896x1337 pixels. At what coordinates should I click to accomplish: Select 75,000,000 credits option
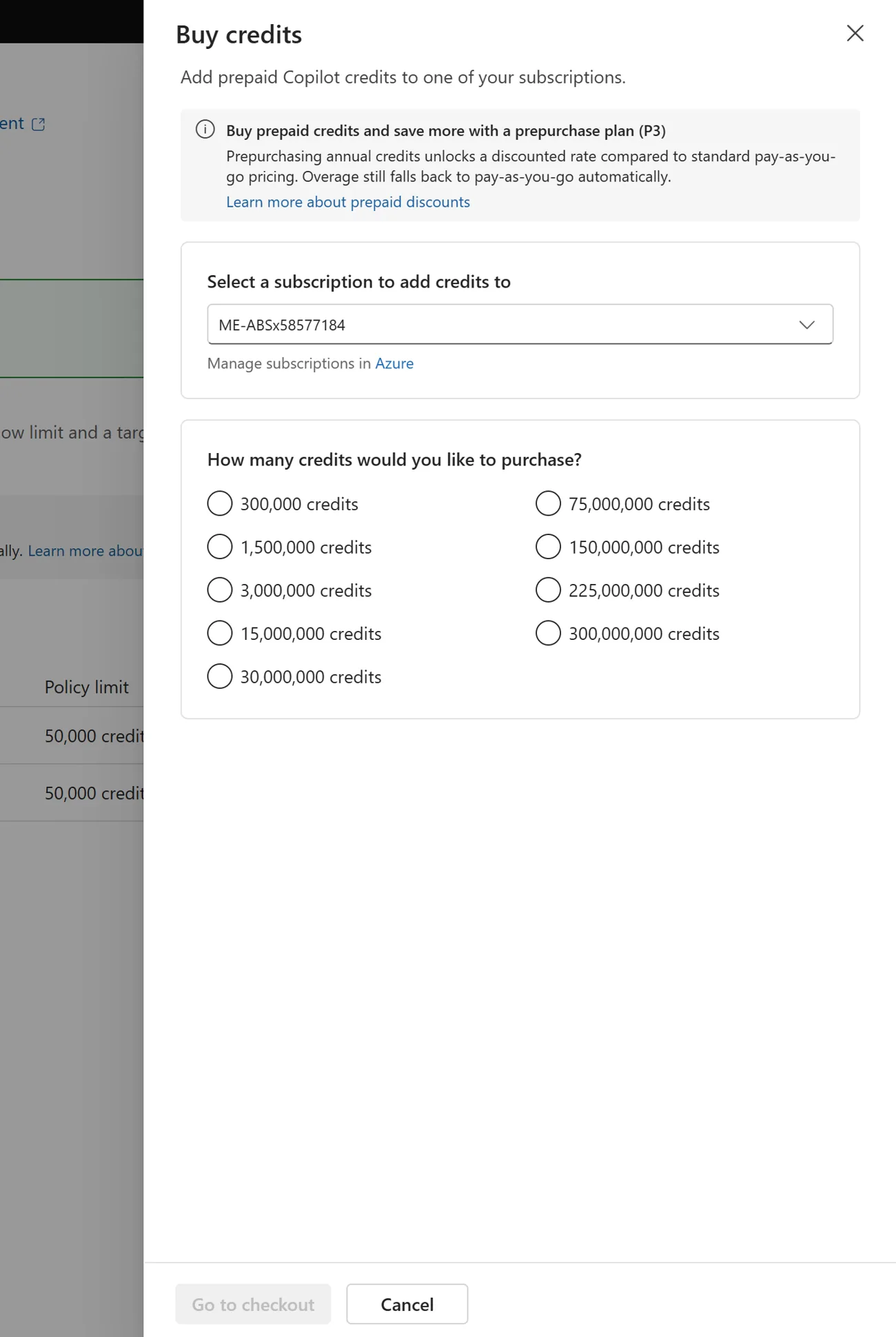tap(548, 503)
